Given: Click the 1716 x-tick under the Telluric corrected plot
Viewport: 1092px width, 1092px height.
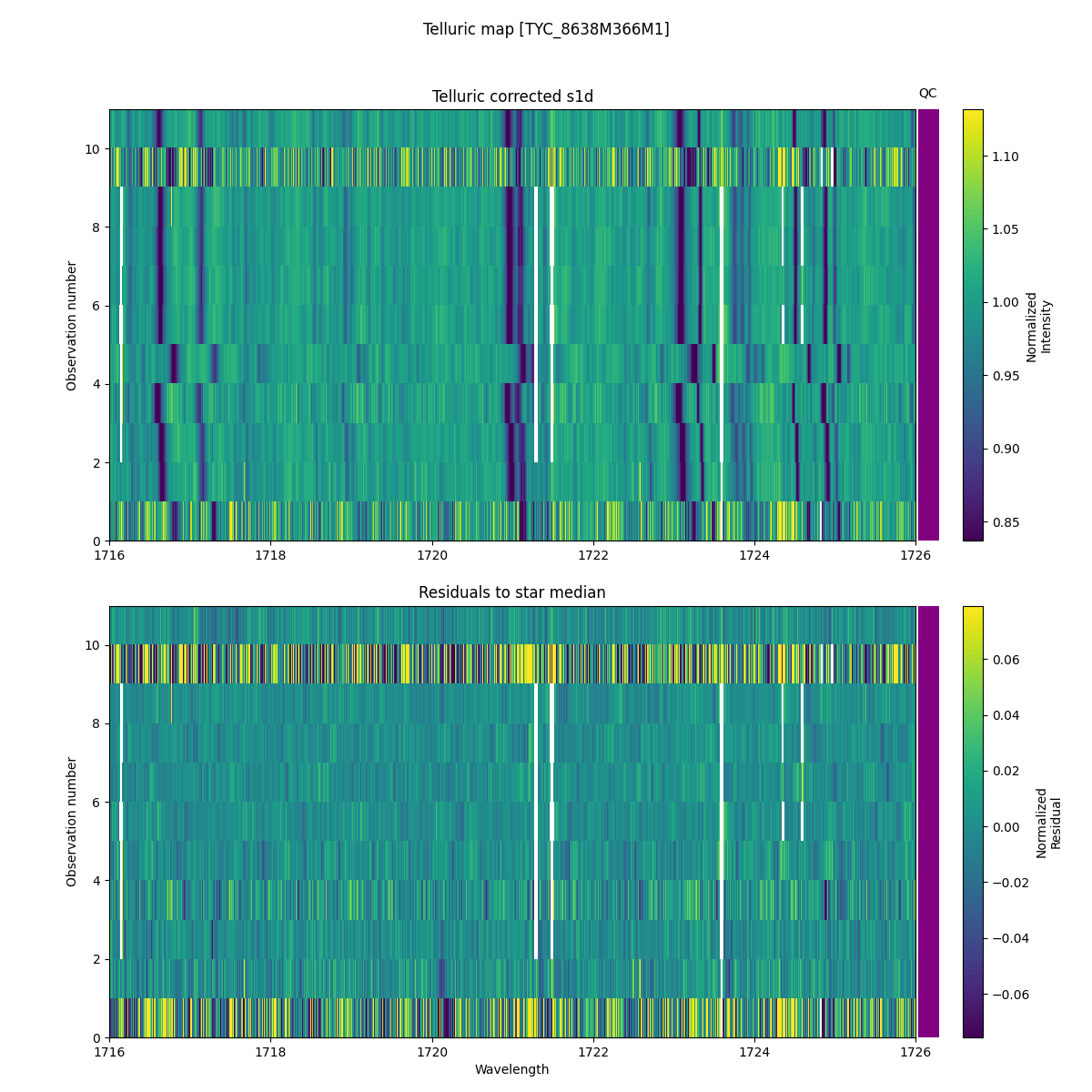Looking at the screenshot, I should [x=109, y=554].
